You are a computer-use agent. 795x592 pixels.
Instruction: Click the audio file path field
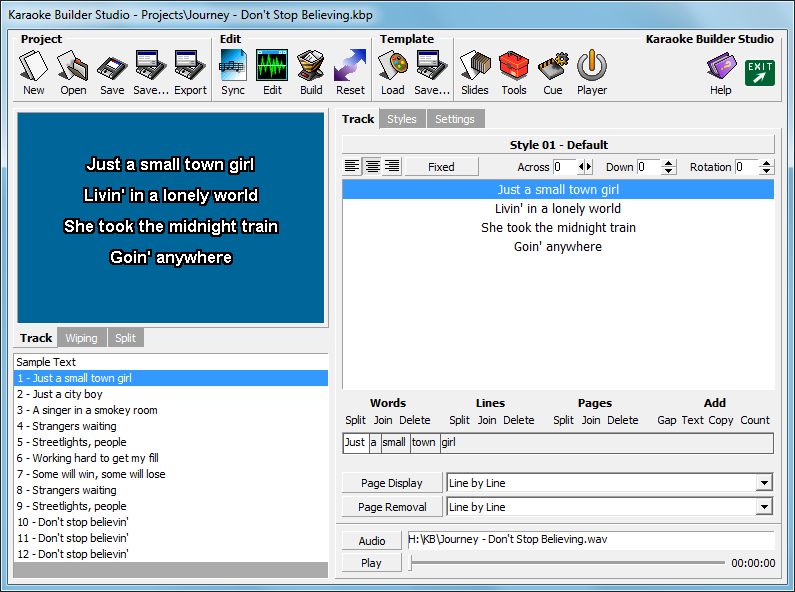[591, 540]
